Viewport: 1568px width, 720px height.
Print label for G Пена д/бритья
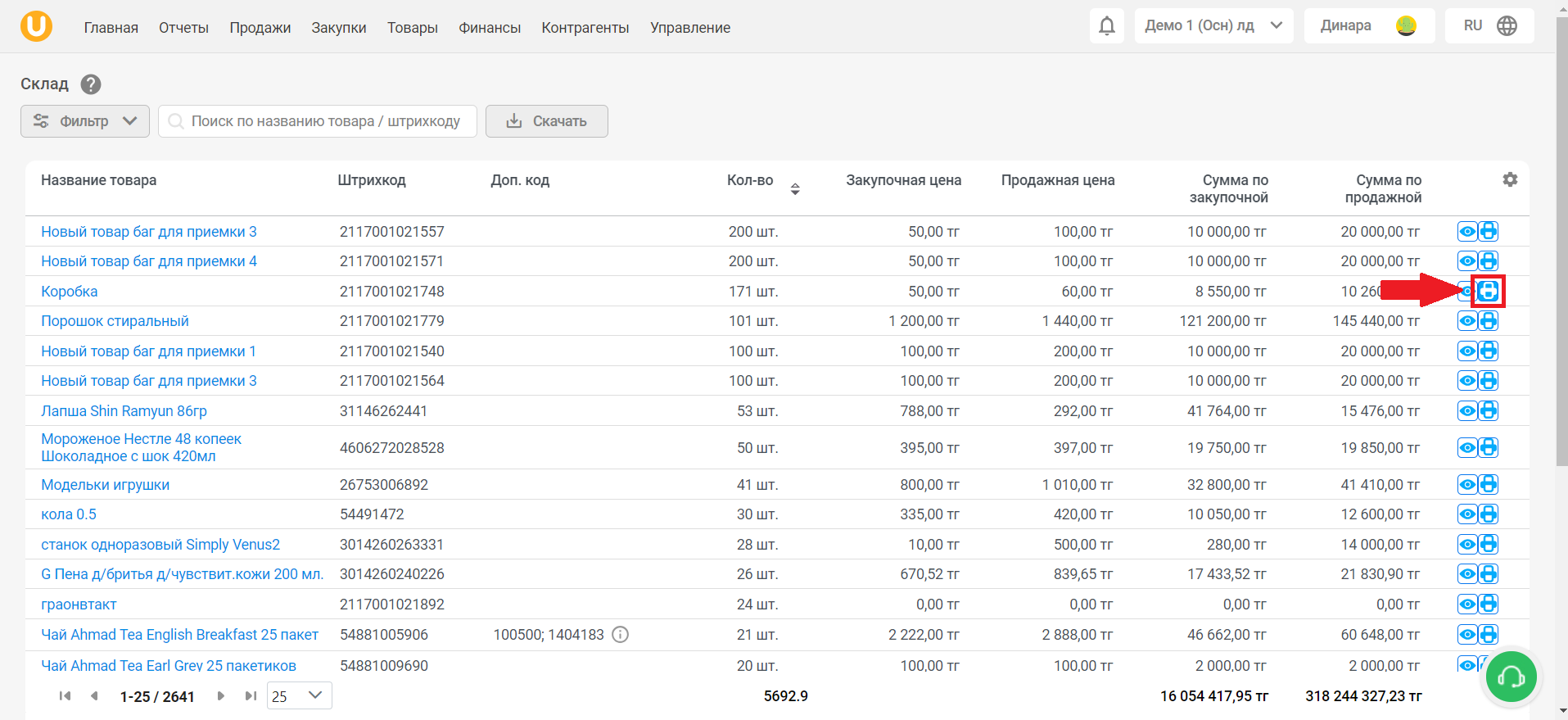(1488, 574)
